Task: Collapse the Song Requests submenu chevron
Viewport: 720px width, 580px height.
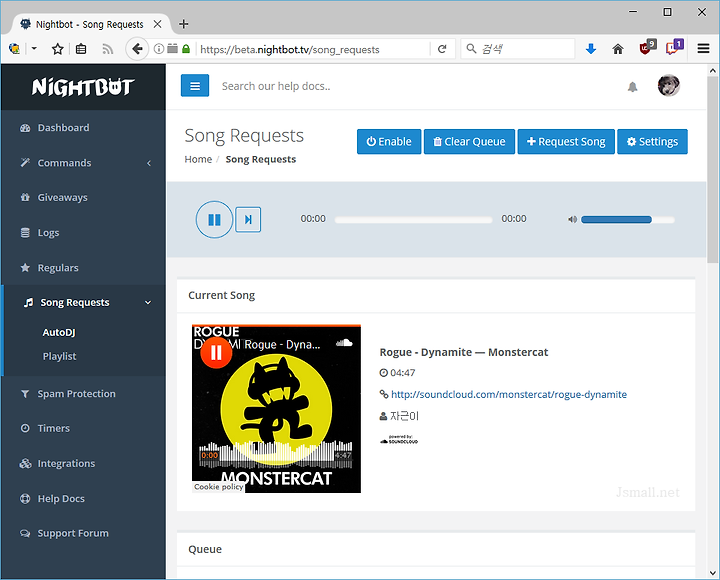Action: click(x=148, y=303)
